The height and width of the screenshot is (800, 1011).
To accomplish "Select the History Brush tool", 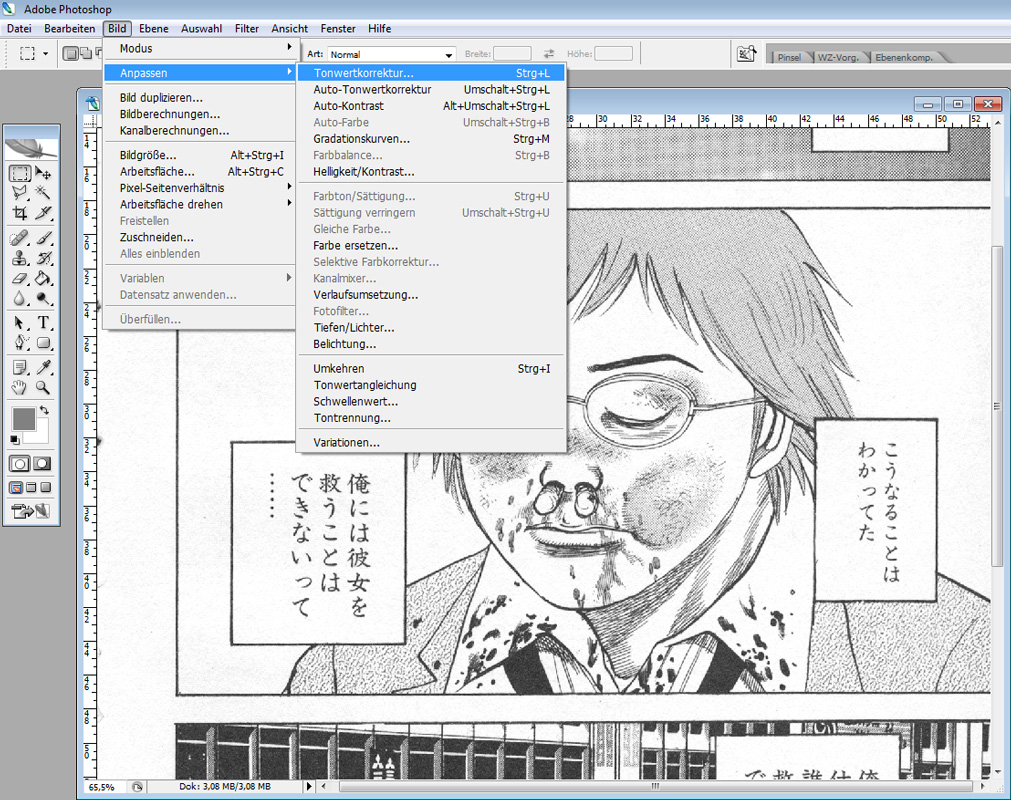I will tap(43, 258).
